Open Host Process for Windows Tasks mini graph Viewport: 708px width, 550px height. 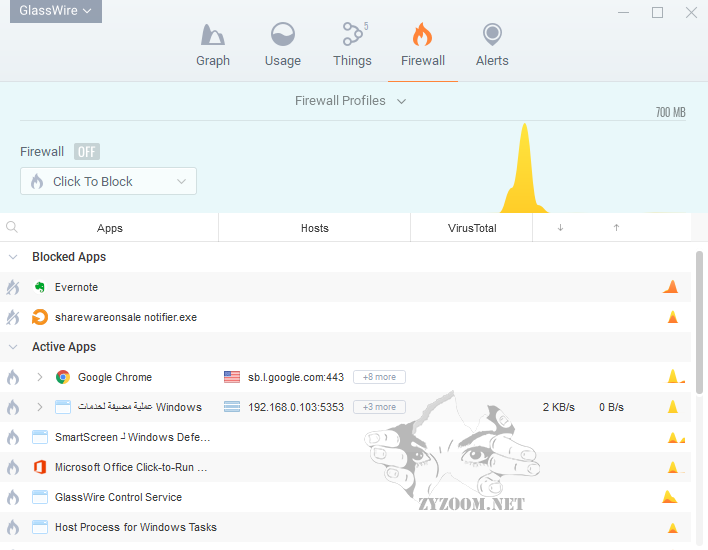point(673,528)
